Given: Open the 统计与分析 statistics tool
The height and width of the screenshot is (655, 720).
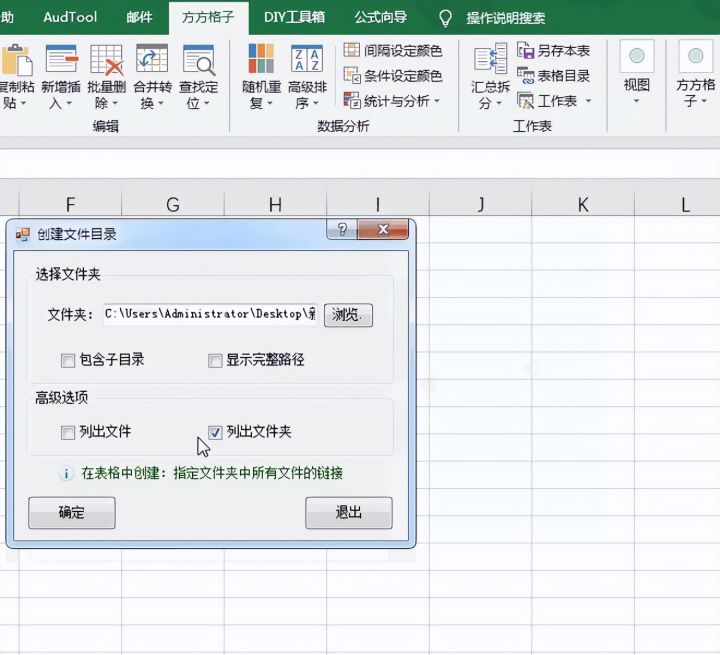Looking at the screenshot, I should tap(352, 100).
